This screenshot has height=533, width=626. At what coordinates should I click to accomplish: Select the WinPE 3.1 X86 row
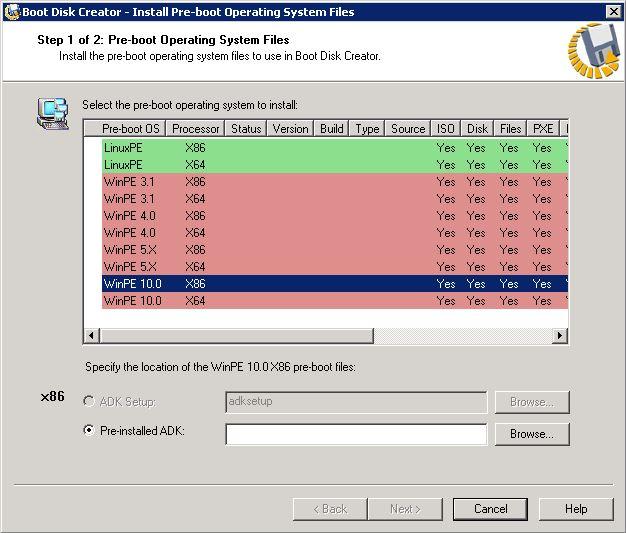(335, 182)
